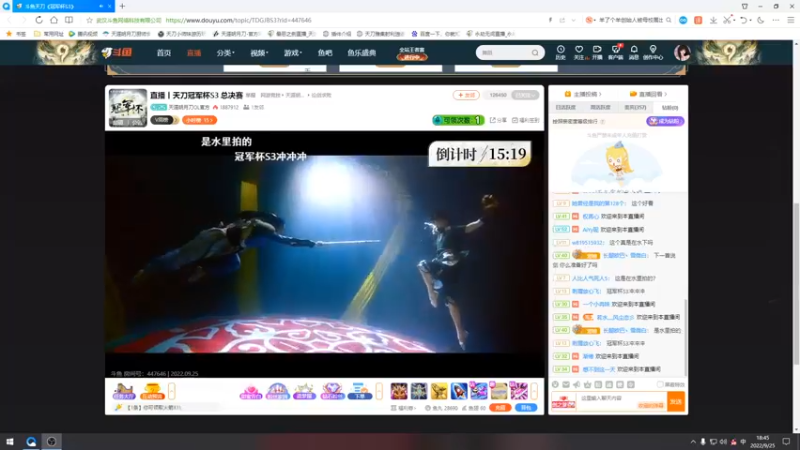Expand the arrow after the download icon

click(x=379, y=391)
